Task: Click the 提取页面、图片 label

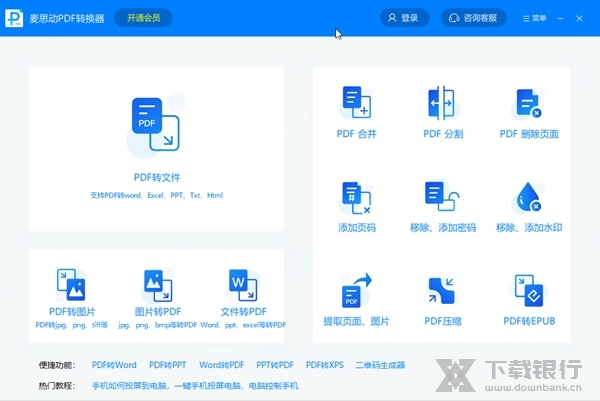Action: 356,321
